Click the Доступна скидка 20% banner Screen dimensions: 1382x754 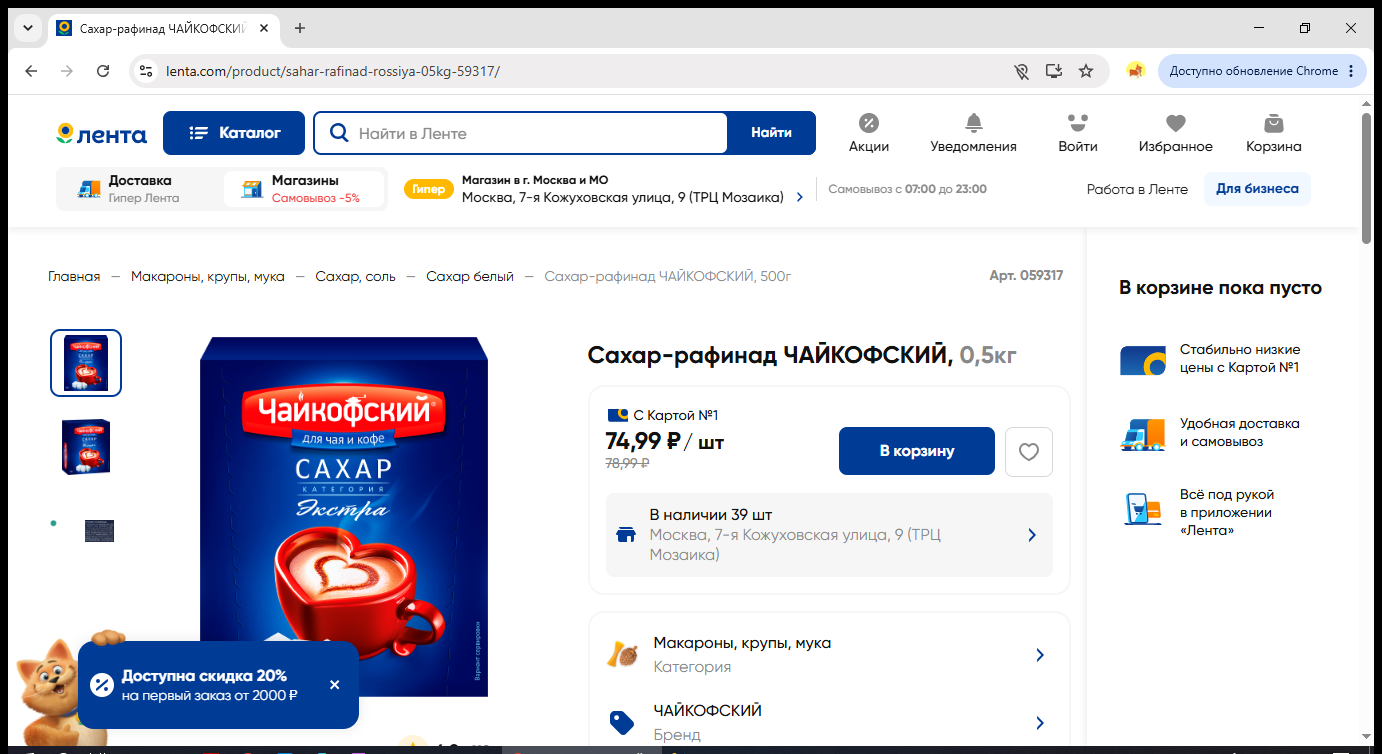tap(218, 685)
